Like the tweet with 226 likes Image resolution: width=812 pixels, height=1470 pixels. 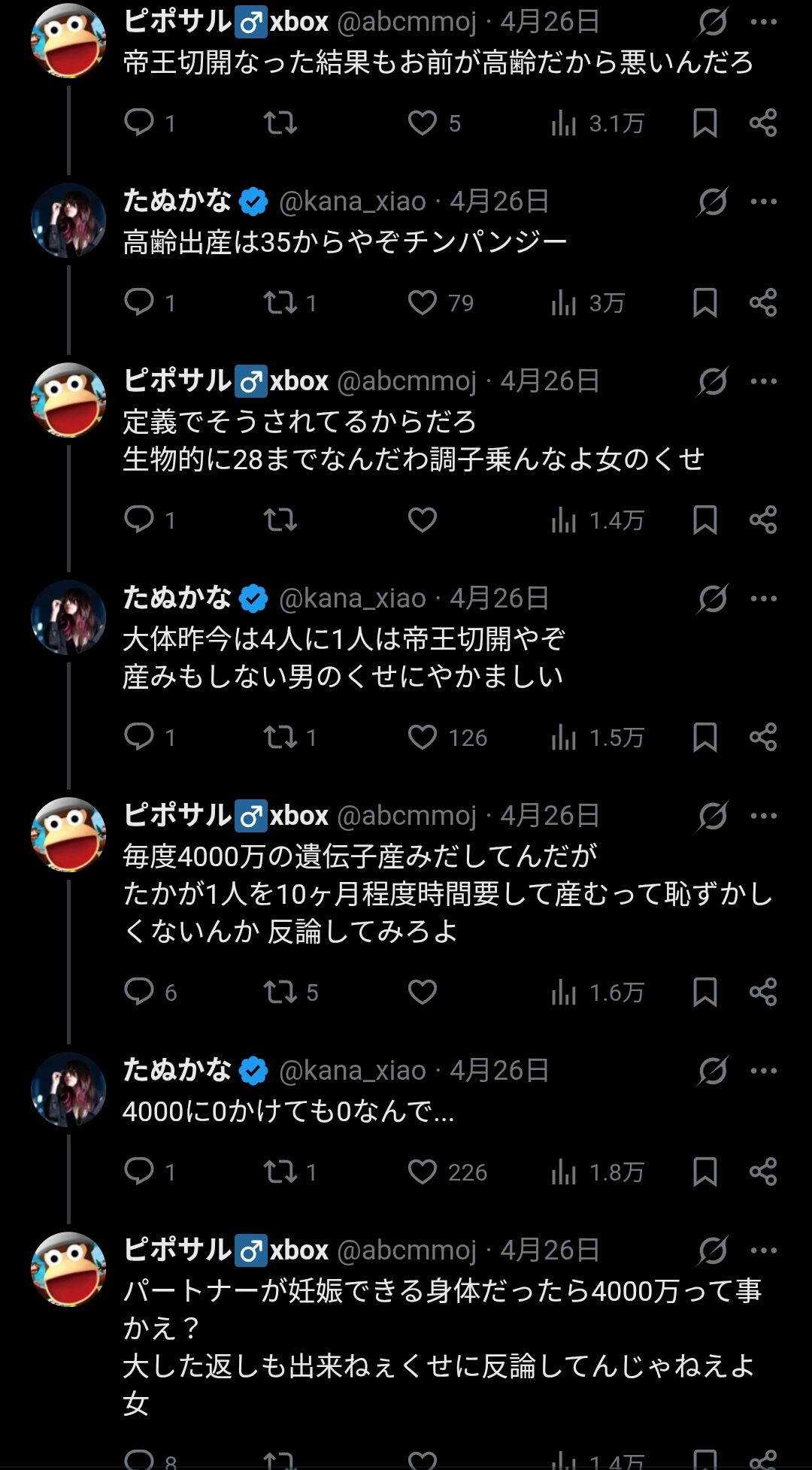coord(423,1171)
